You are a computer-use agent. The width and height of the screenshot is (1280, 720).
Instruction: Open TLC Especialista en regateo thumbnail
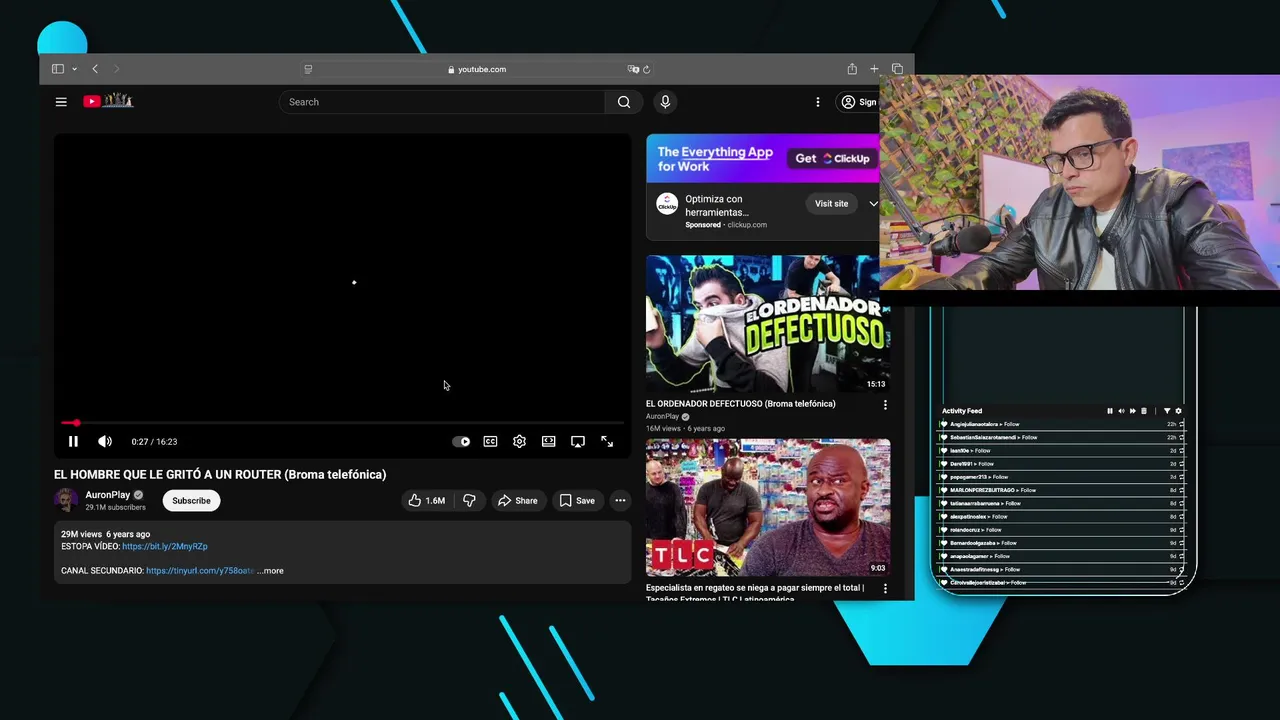tap(768, 508)
